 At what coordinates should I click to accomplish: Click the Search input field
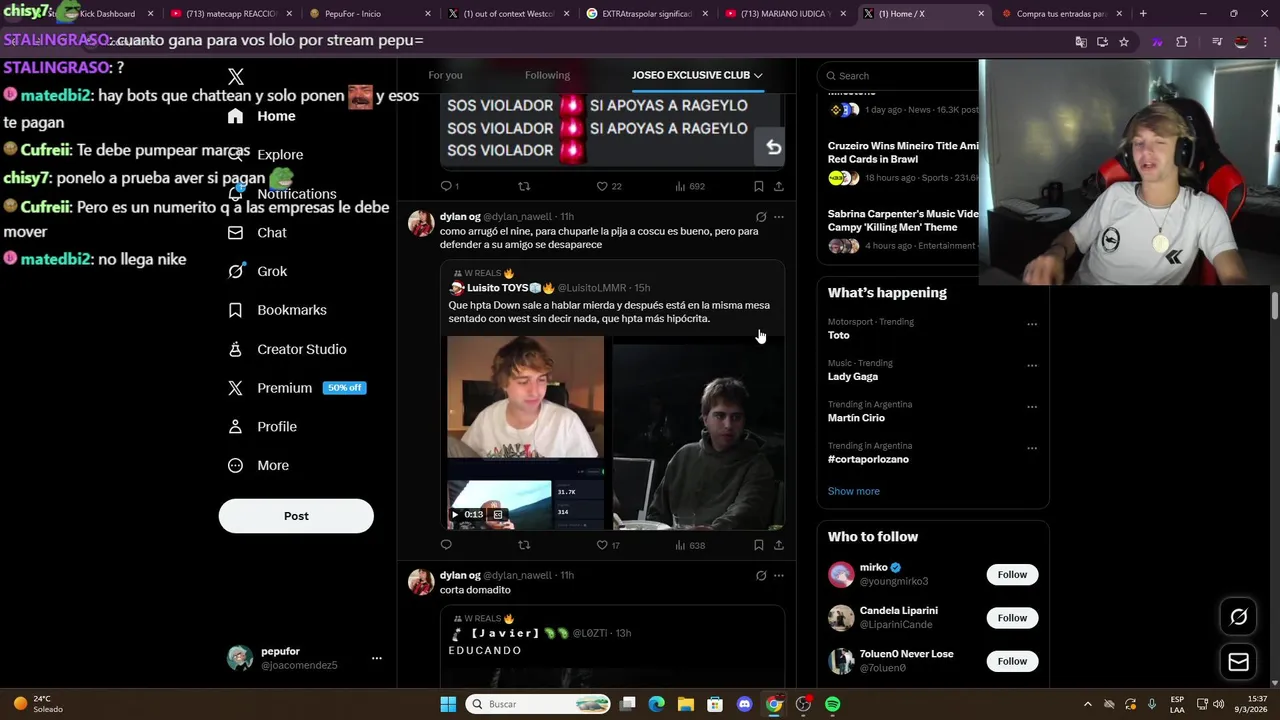[900, 76]
